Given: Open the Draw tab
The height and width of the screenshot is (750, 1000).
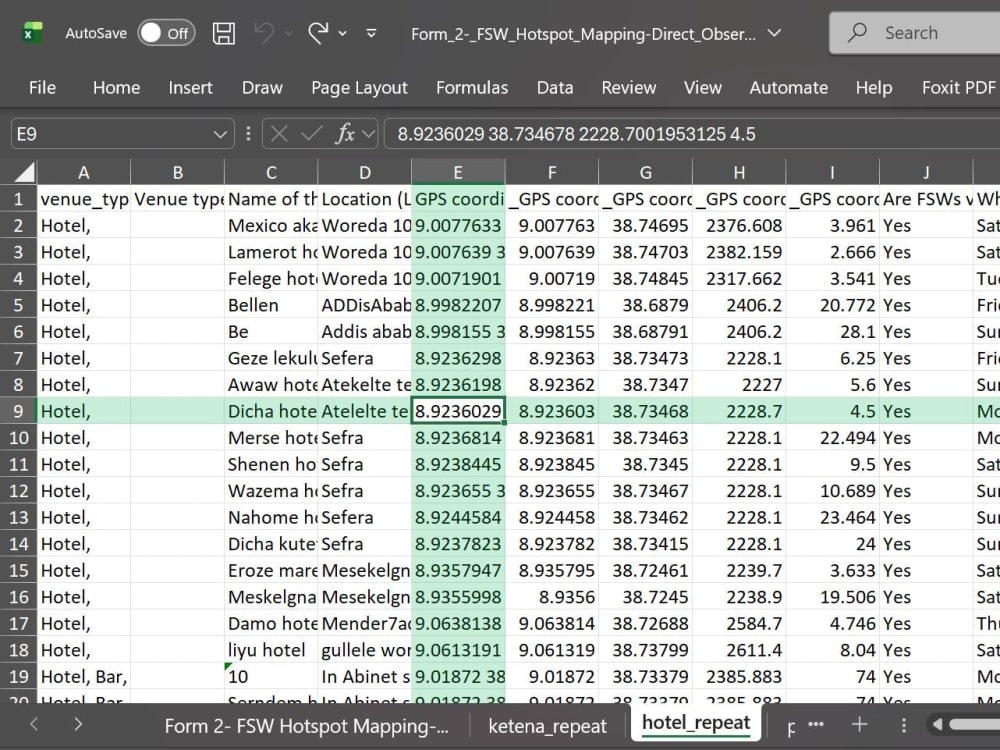Looking at the screenshot, I should [x=262, y=87].
